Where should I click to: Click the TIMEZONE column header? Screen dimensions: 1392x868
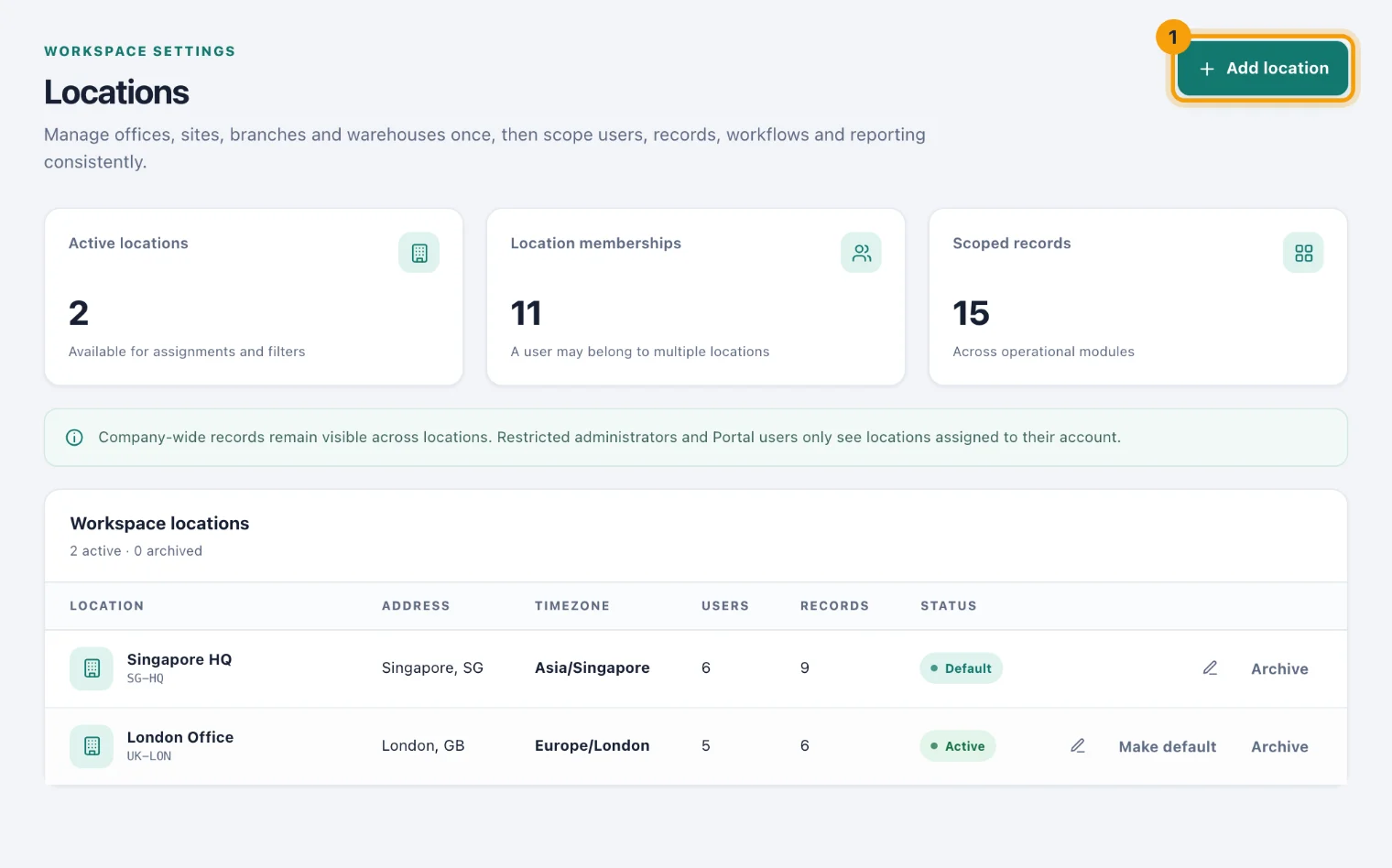572,606
